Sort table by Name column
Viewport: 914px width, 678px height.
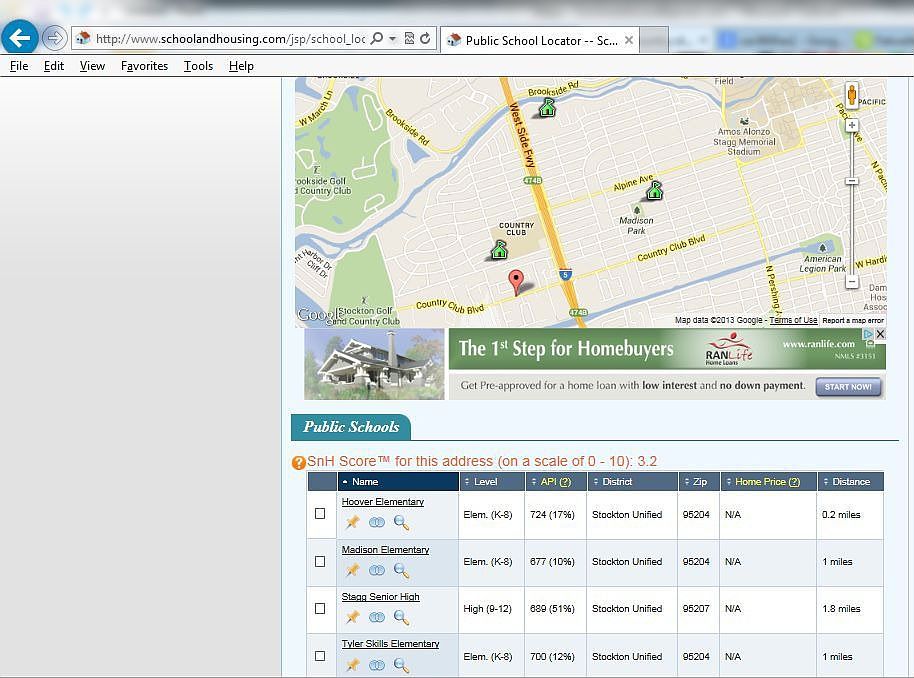click(x=398, y=482)
